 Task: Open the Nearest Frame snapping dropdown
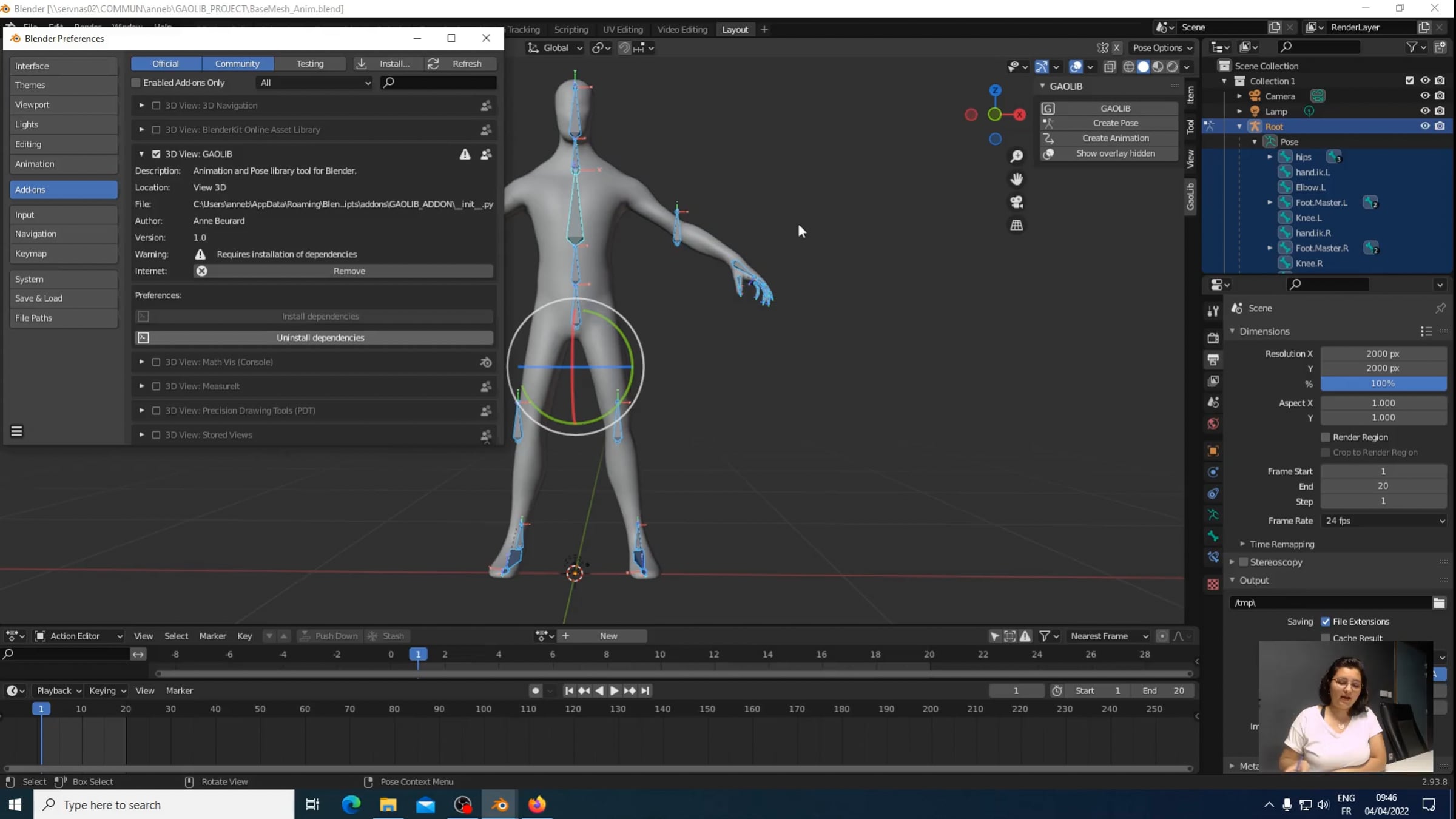(x=1109, y=636)
